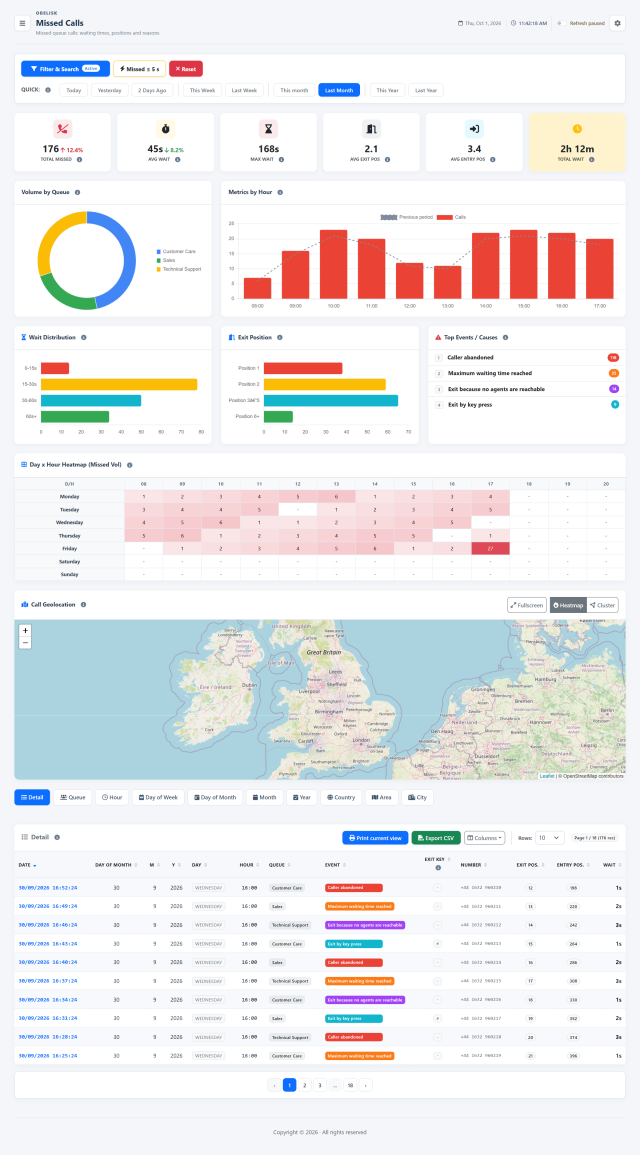Sort table by QUEUE column
Image resolution: width=640 pixels, height=1155 pixels.
280,865
